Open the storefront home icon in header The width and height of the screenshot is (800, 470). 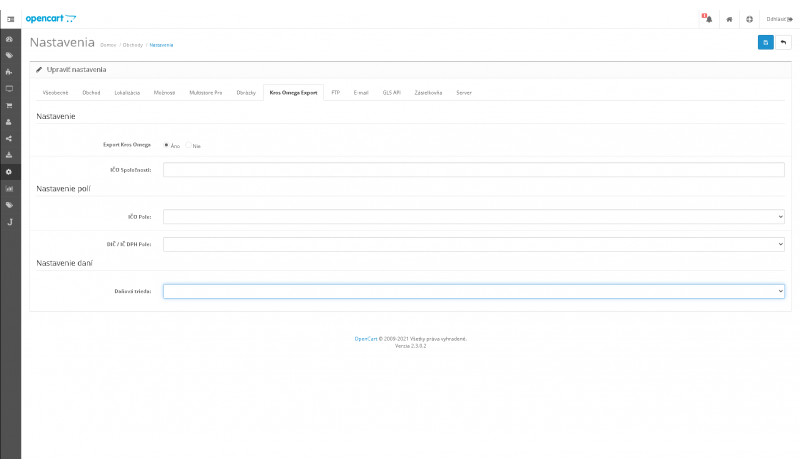729,19
